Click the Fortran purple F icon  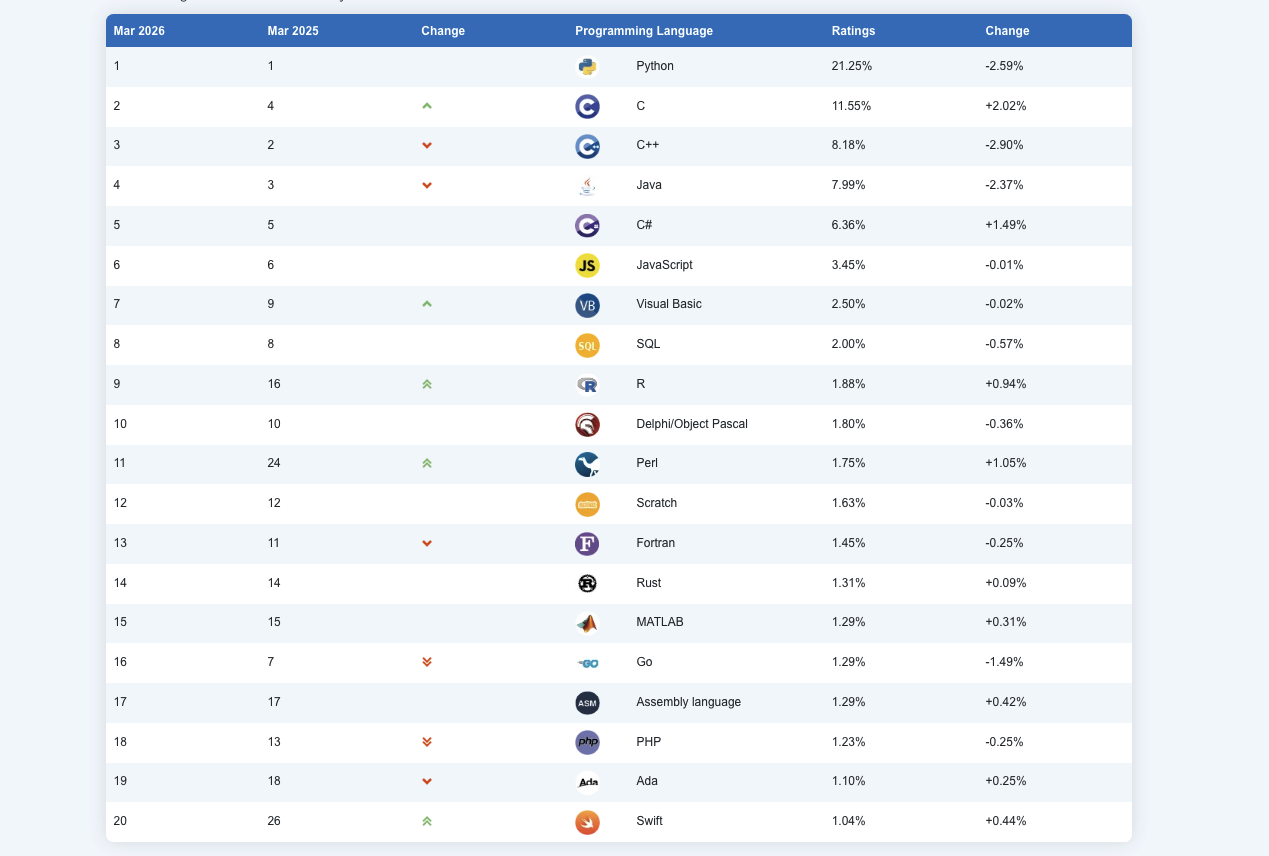pos(588,544)
